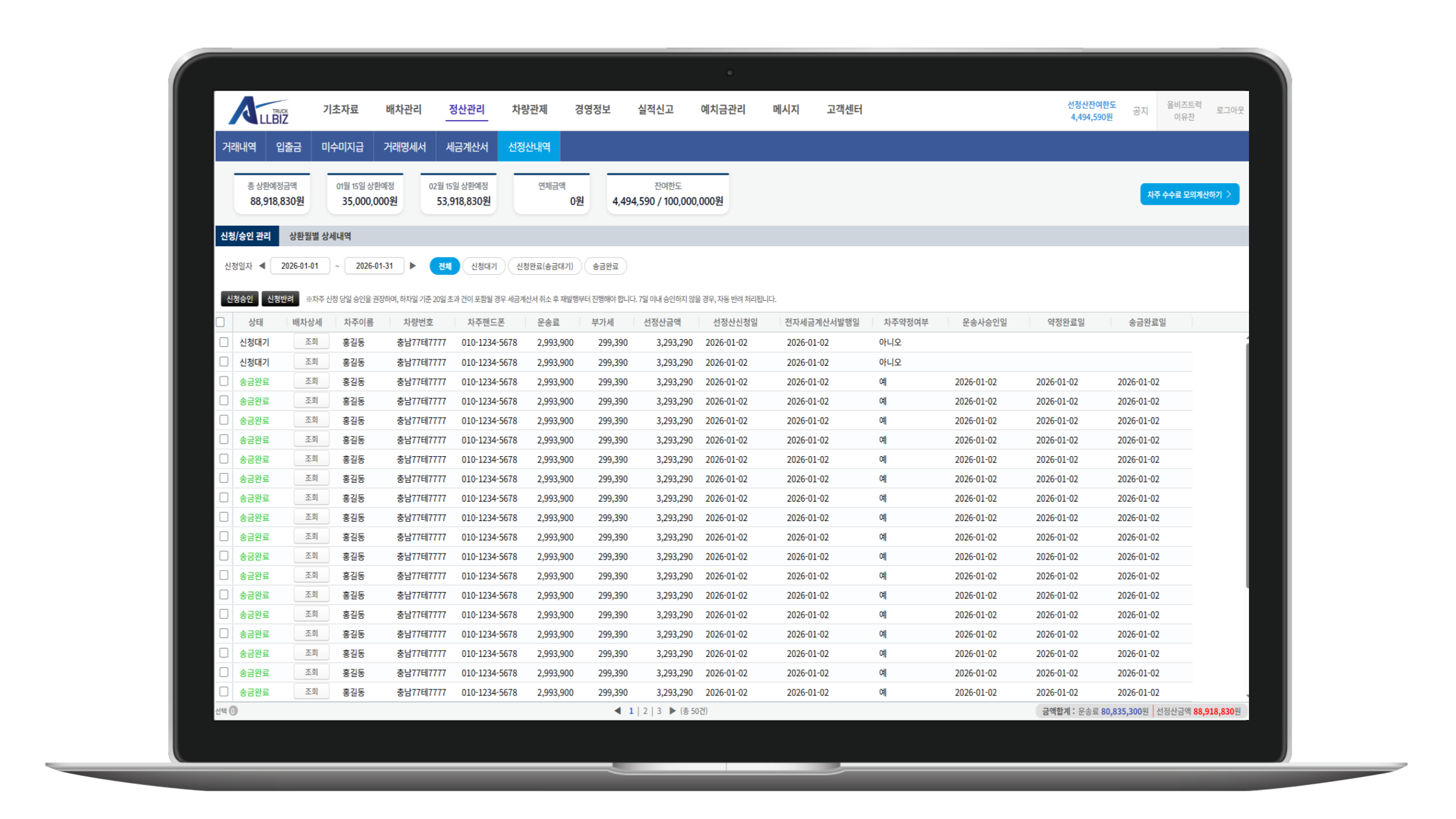Select the 신청완료(송금대기) status filter
The height and width of the screenshot is (819, 1456).
coord(544,266)
